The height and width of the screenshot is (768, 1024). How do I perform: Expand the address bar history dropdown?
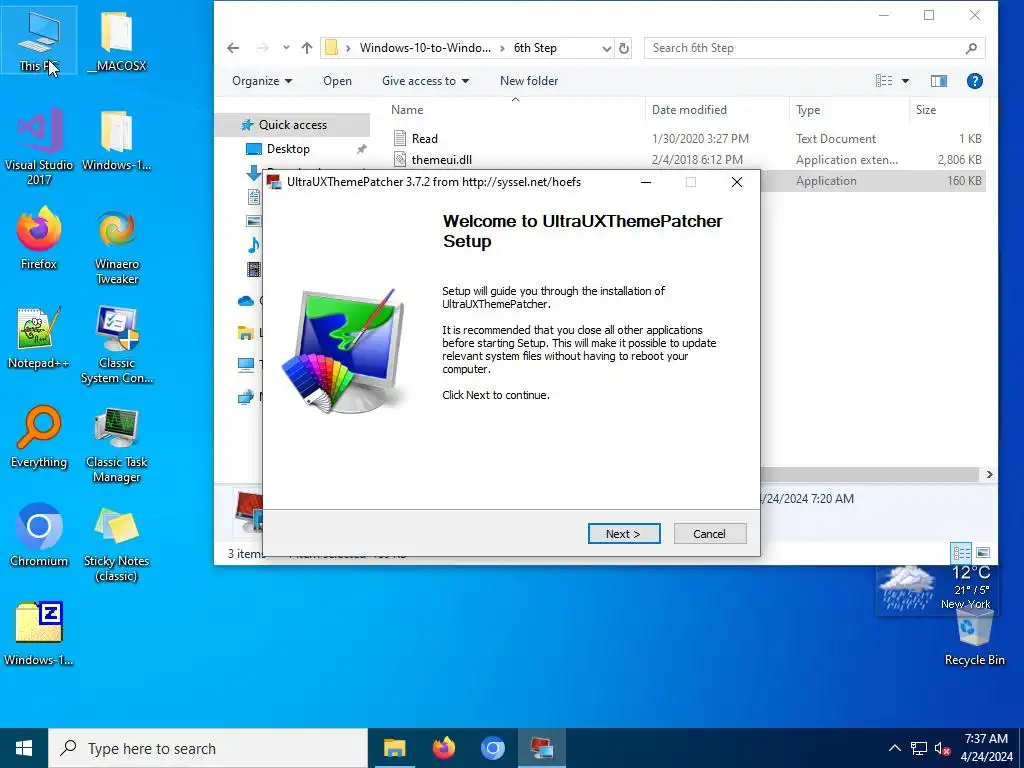pyautogui.click(x=607, y=48)
